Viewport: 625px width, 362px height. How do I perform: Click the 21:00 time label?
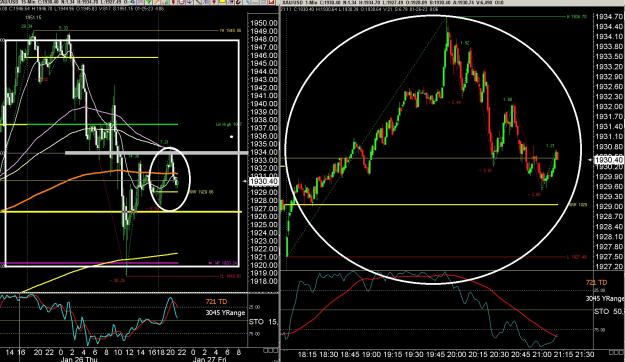542,354
